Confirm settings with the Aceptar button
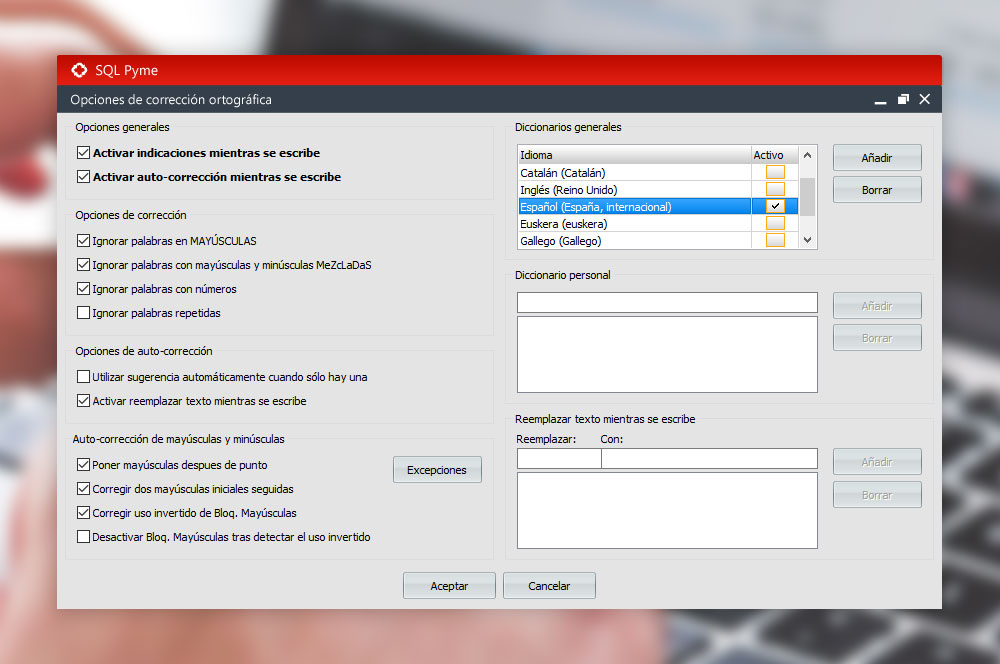 (449, 585)
